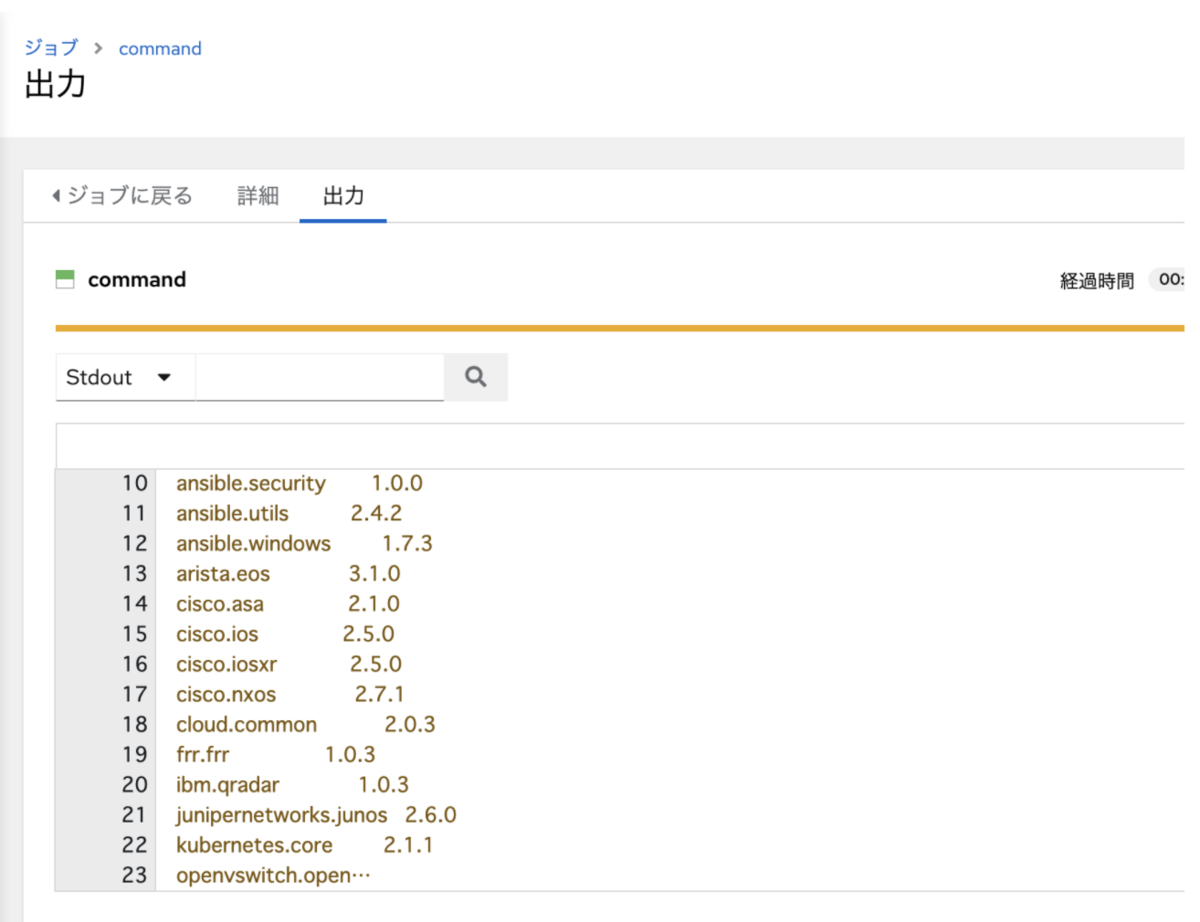Switch to the 詳細 tab
The height and width of the screenshot is (922, 1200).
(x=258, y=196)
